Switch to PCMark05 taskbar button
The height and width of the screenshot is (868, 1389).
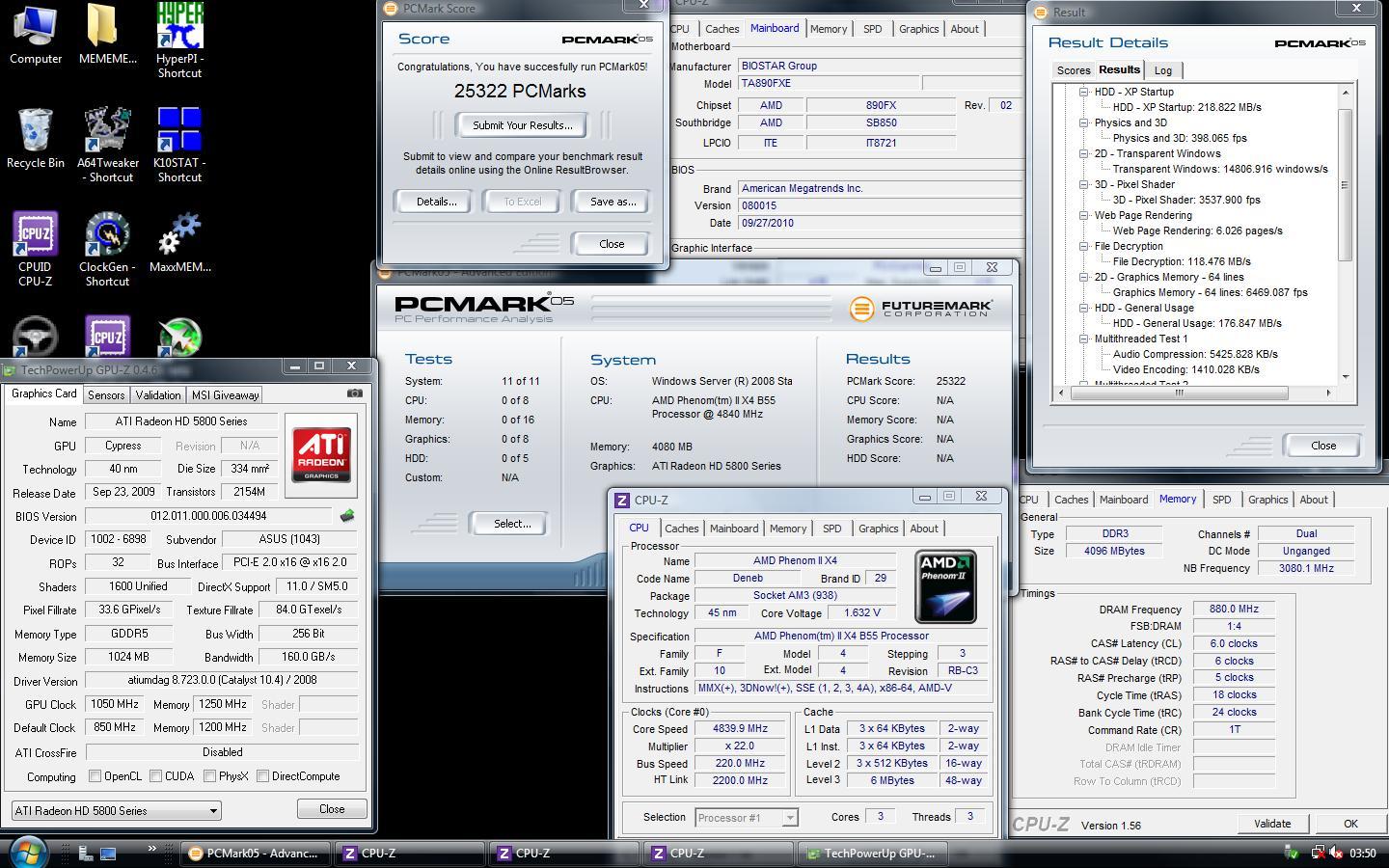click(257, 854)
